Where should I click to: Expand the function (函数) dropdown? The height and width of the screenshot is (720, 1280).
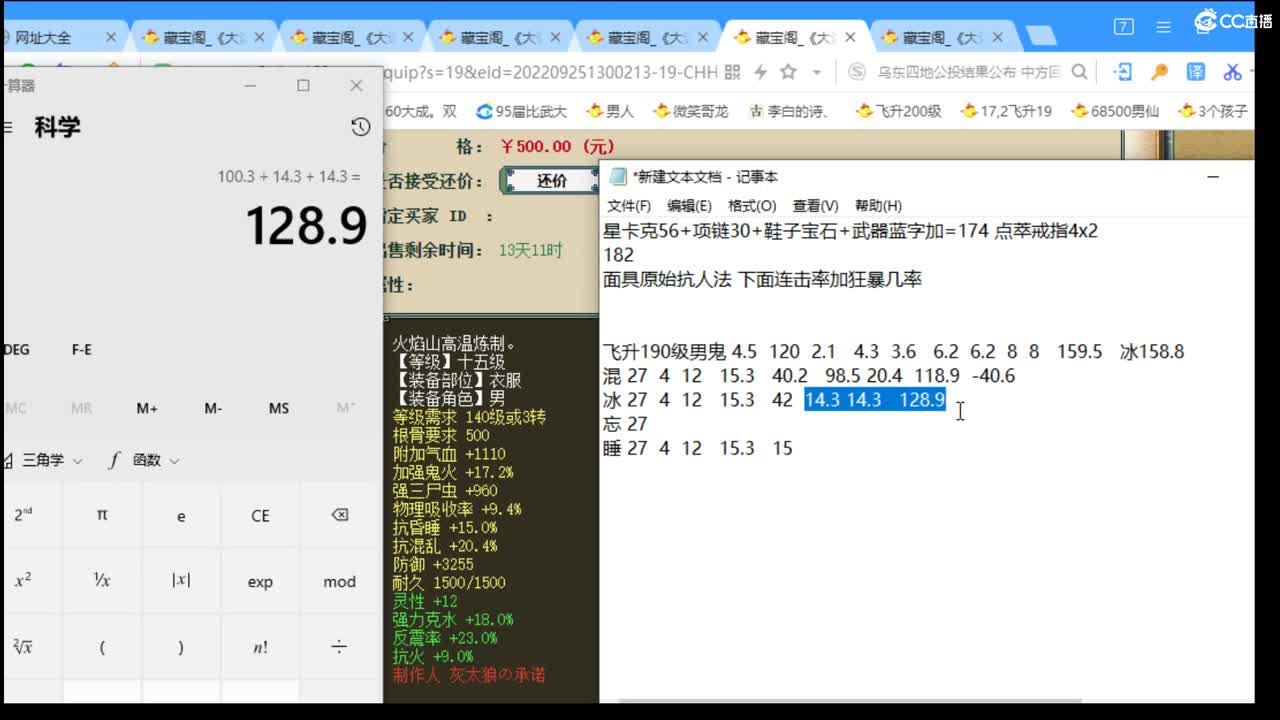point(146,460)
